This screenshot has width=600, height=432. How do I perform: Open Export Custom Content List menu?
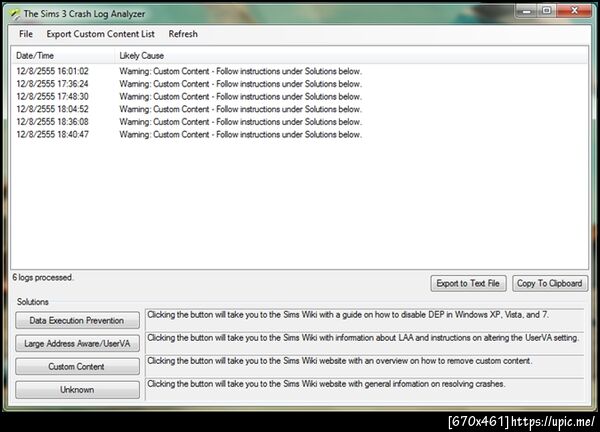point(101,34)
